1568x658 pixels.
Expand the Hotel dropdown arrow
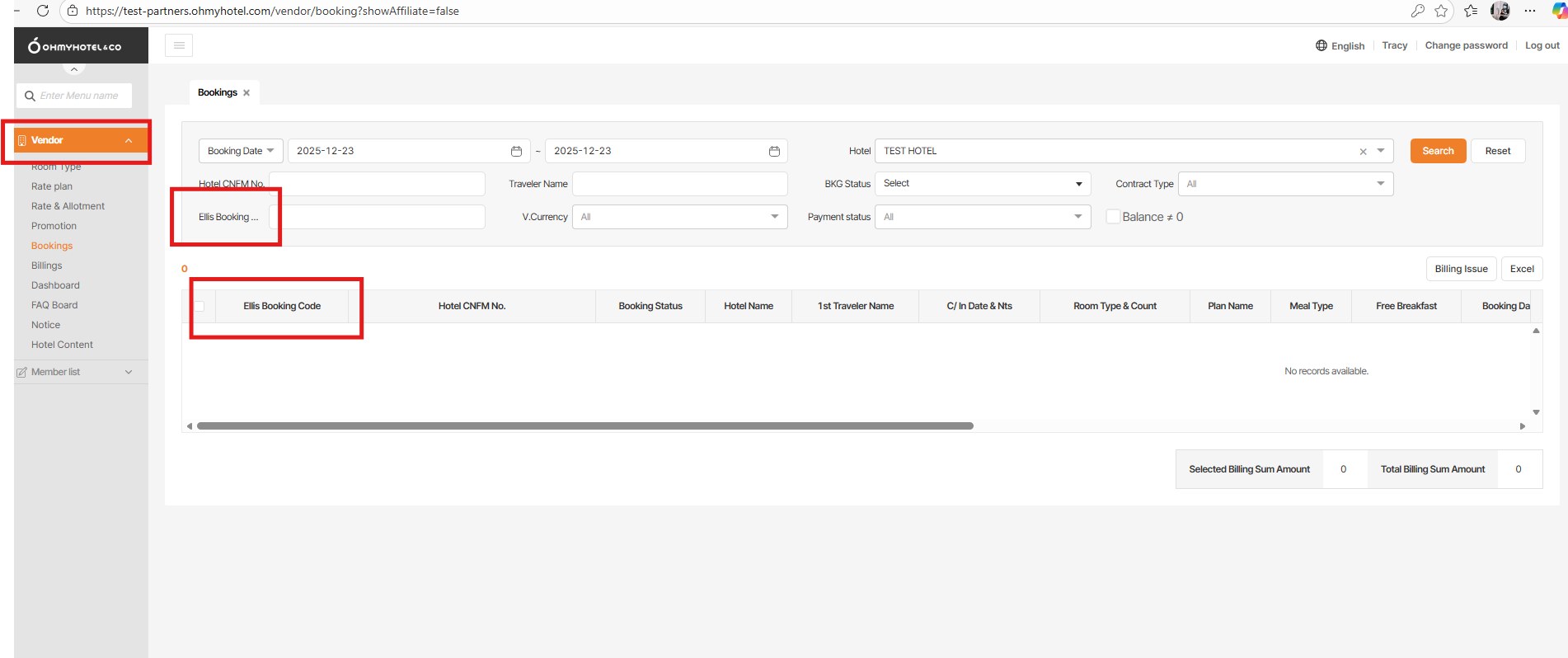coord(1381,151)
